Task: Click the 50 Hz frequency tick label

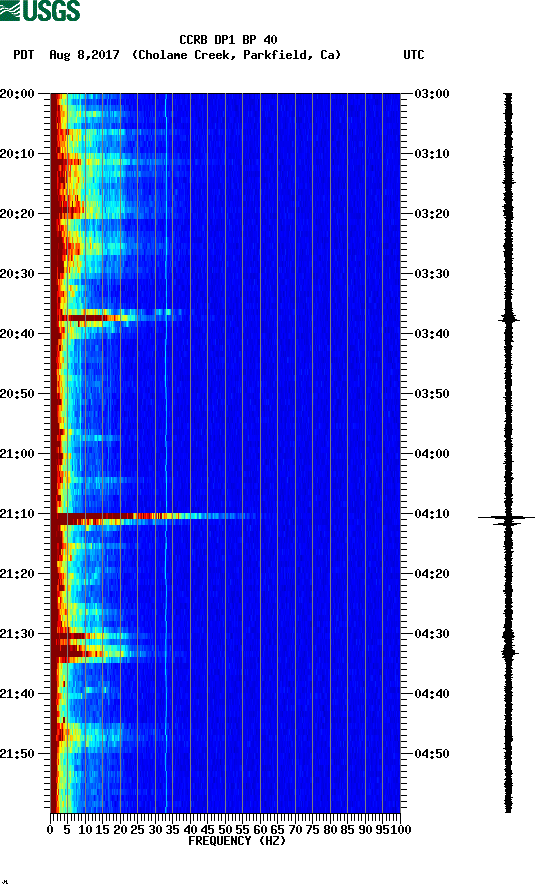Action: coord(225,830)
